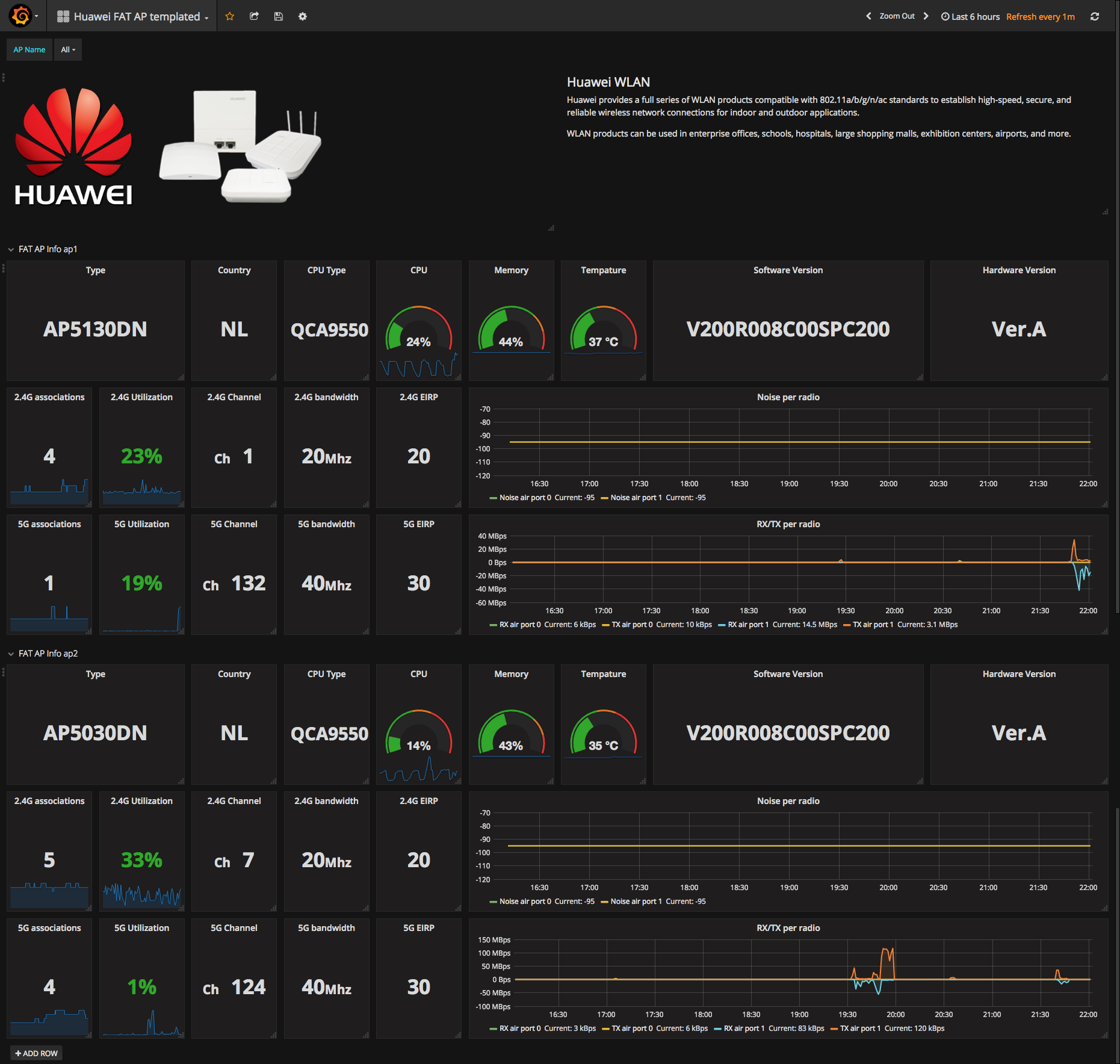The width and height of the screenshot is (1120, 1064).
Task: Open the ap2 'Hardware Version' panel title menu
Action: pyautogui.click(x=1019, y=674)
